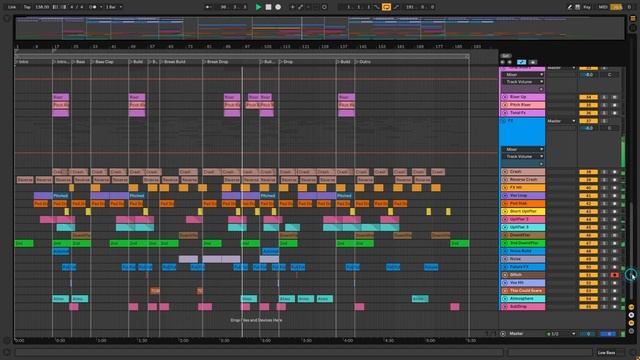This screenshot has width=640, height=360.
Task: Click the Lock Envelopes icon
Action: [x=533, y=62]
